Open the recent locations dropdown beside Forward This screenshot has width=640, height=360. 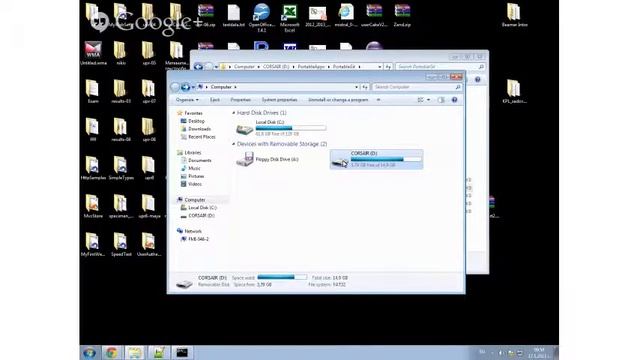point(193,87)
